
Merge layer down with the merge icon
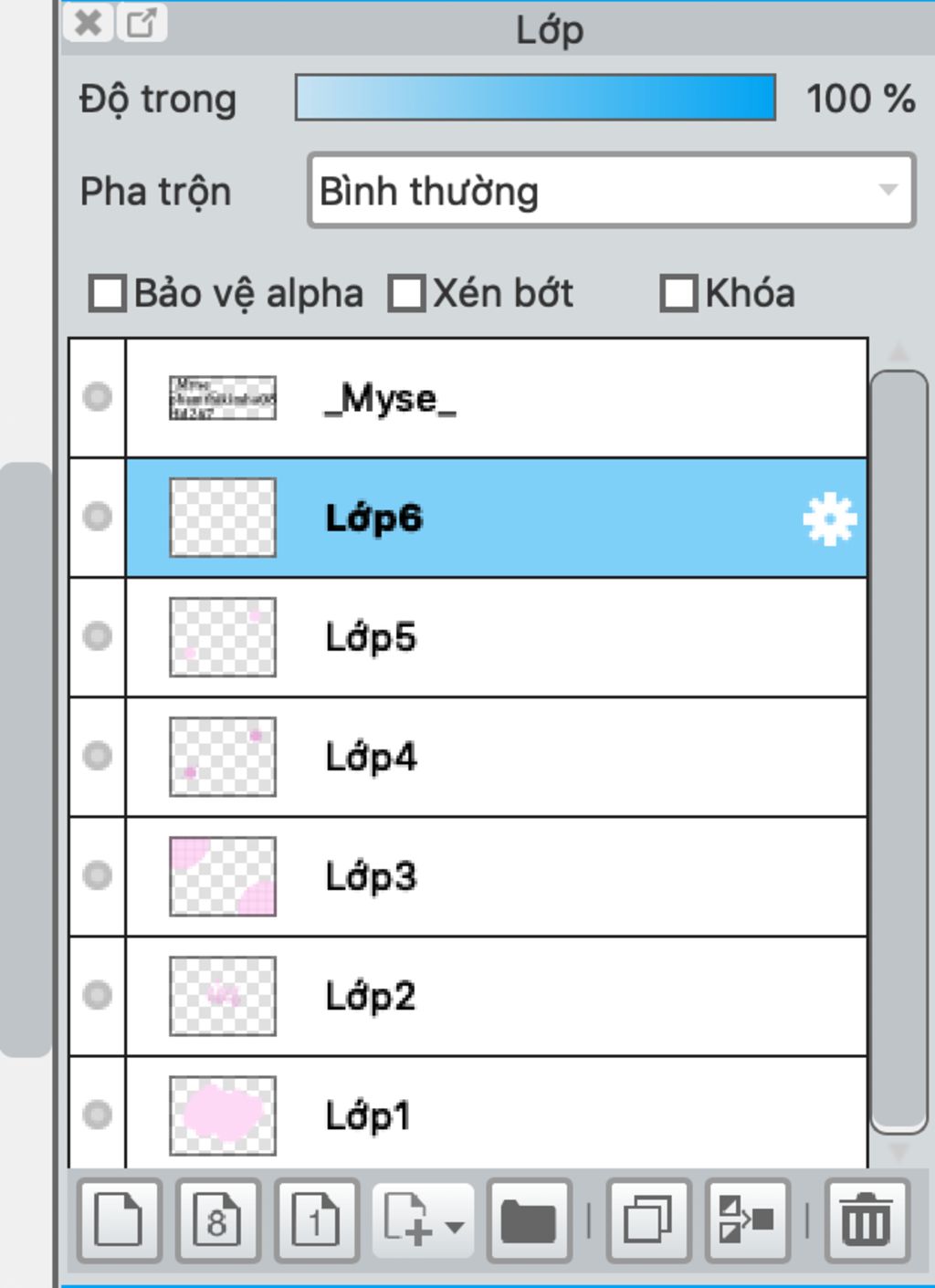[746, 1220]
